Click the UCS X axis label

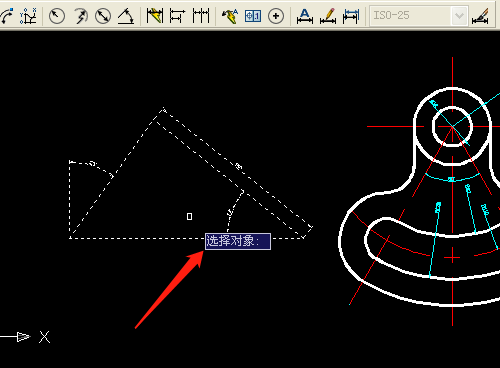(x=44, y=337)
